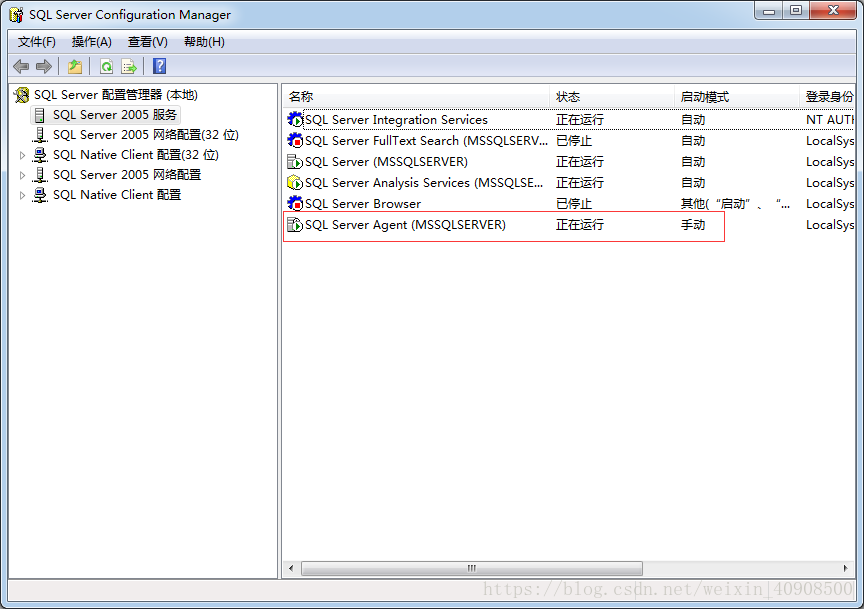The height and width of the screenshot is (609, 864).
Task: Select SQL Native Client 配置 label
Action: [x=117, y=195]
